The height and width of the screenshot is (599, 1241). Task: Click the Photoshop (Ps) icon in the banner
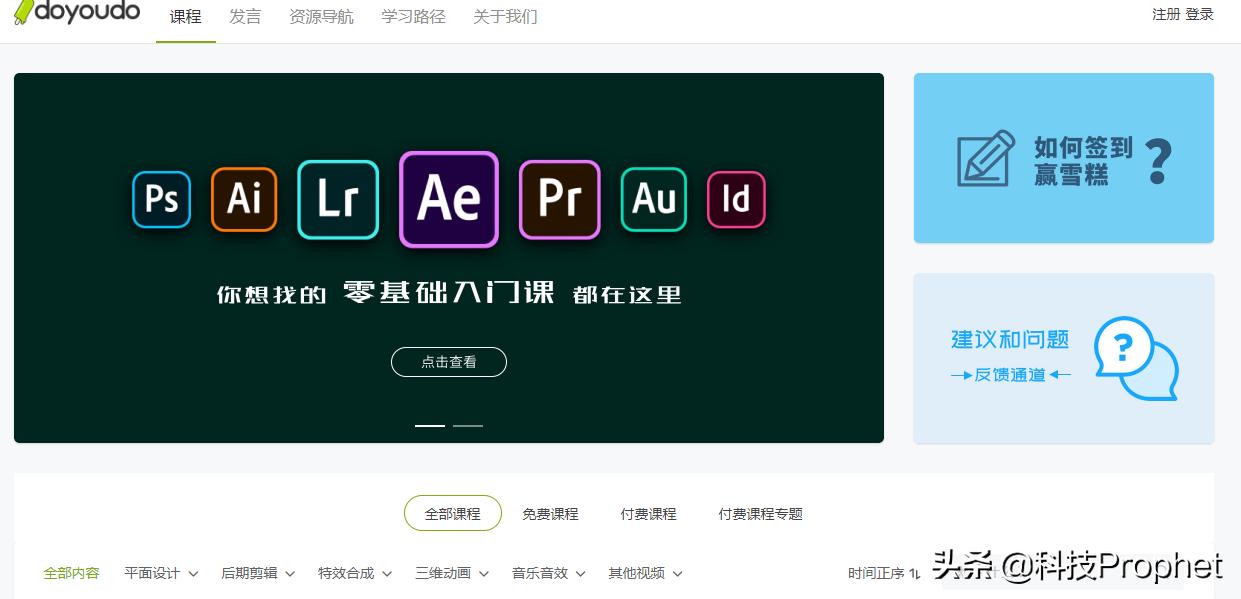coord(161,199)
